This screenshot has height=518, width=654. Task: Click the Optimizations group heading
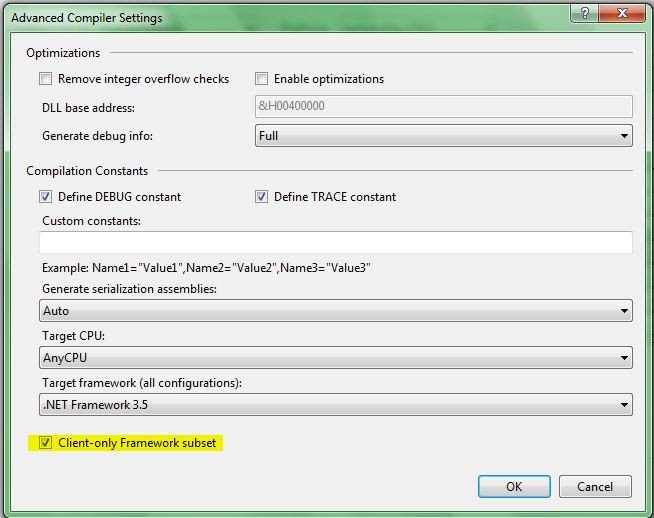[x=63, y=53]
